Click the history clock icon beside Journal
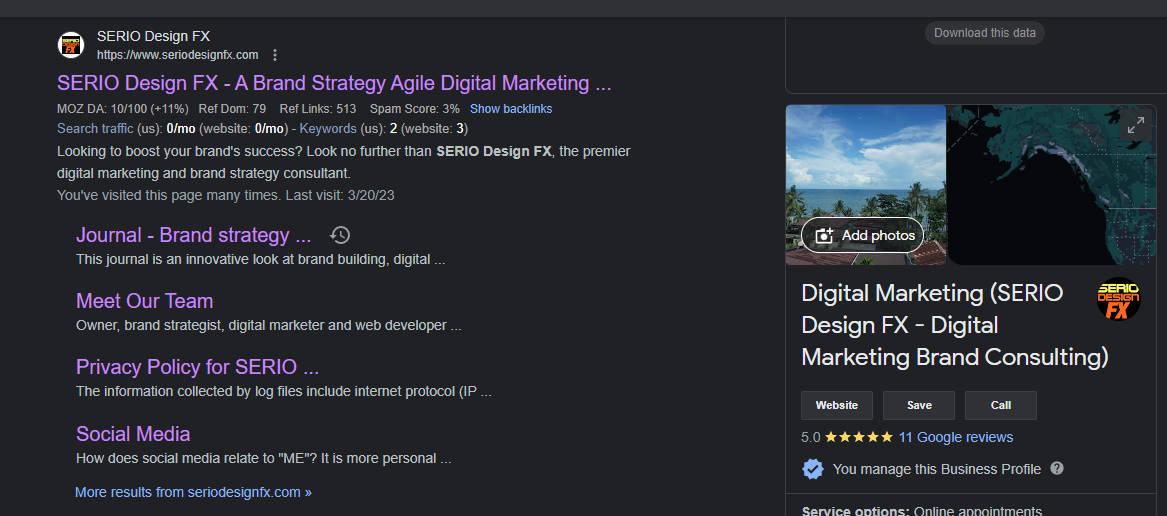The image size is (1167, 516). pyautogui.click(x=339, y=235)
